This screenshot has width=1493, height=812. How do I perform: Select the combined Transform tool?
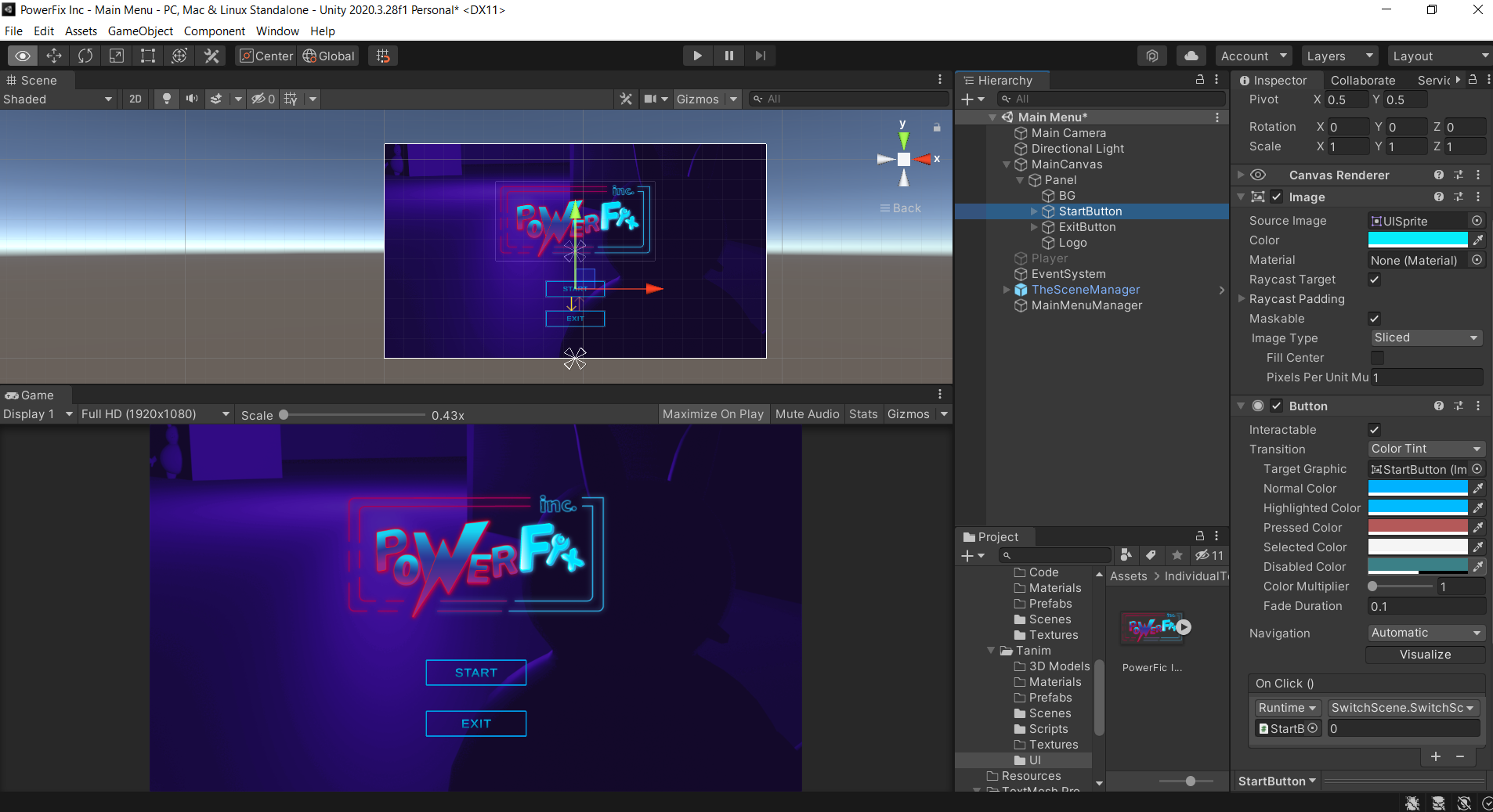(179, 56)
